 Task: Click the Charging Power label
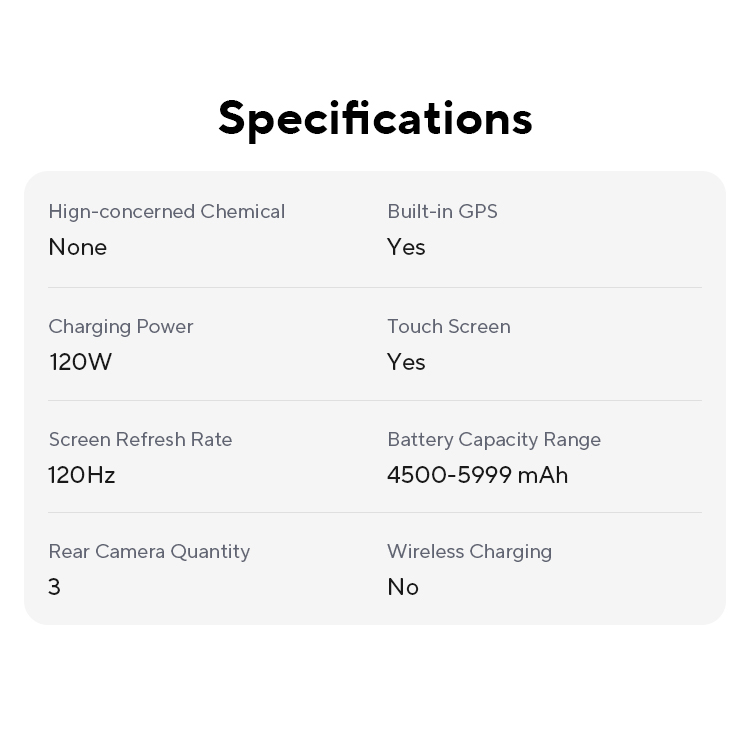(121, 326)
